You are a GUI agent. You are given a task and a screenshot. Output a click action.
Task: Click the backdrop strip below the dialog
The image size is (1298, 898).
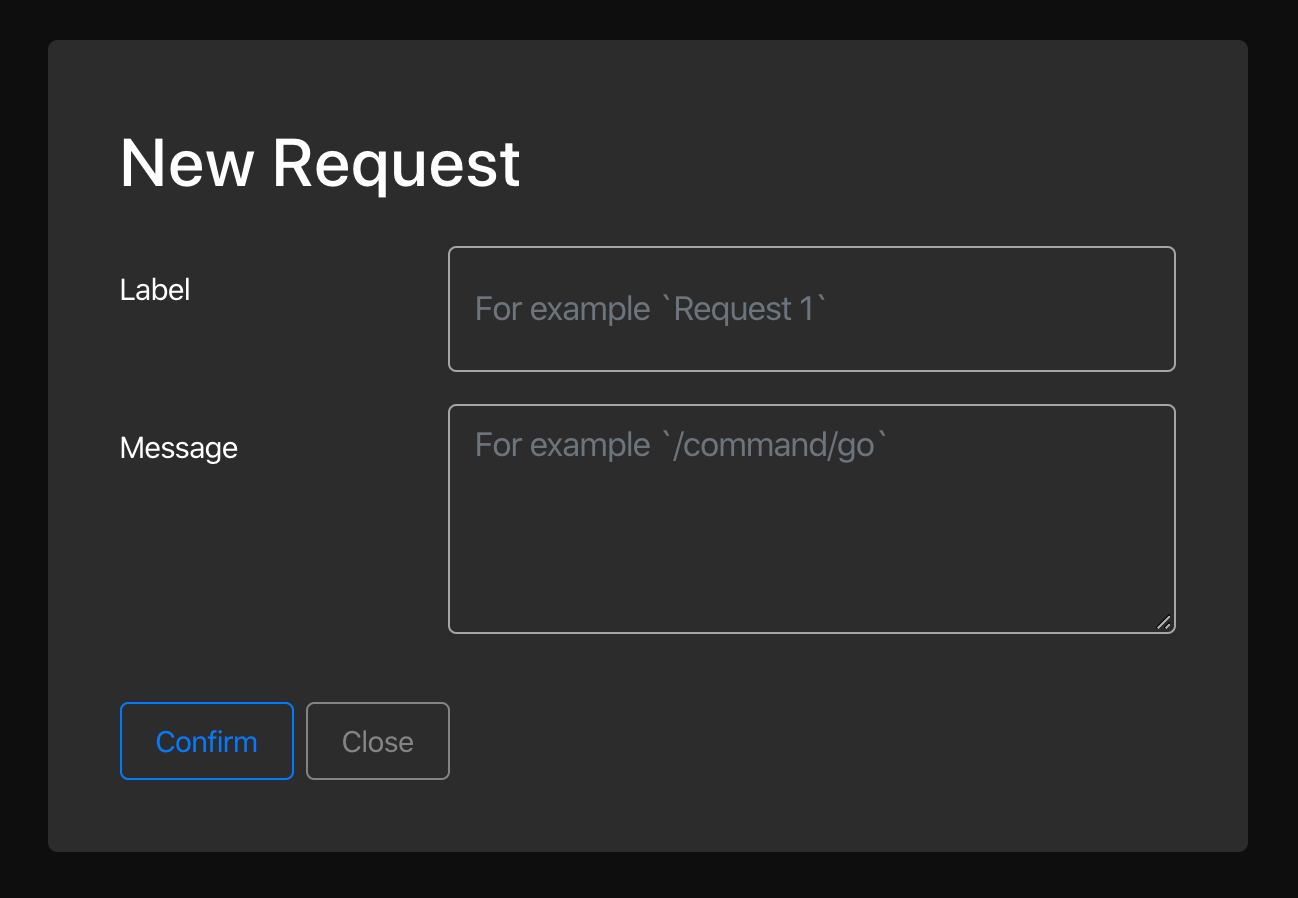pyautogui.click(x=648, y=876)
